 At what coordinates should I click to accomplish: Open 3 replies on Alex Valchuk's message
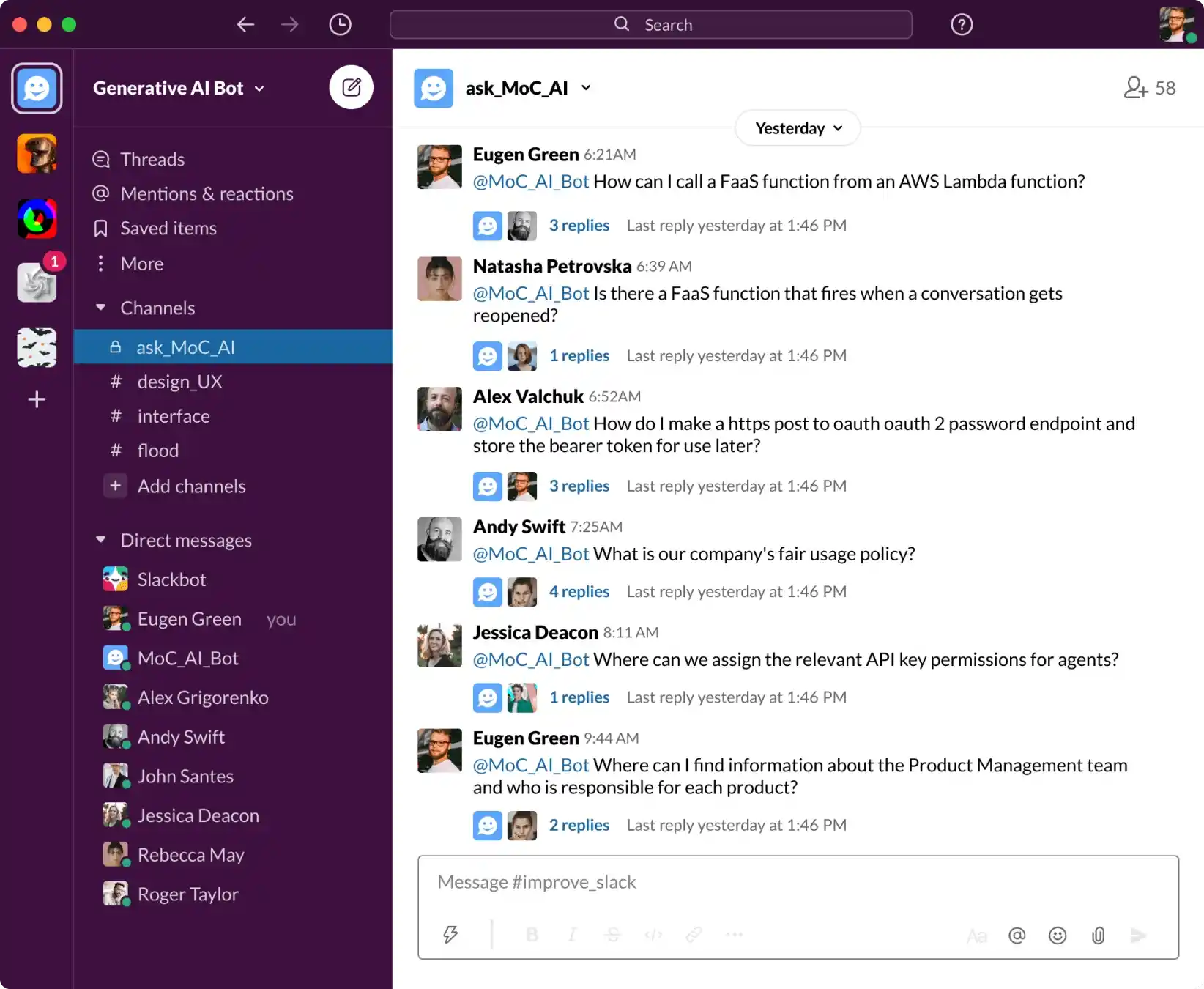coord(579,486)
